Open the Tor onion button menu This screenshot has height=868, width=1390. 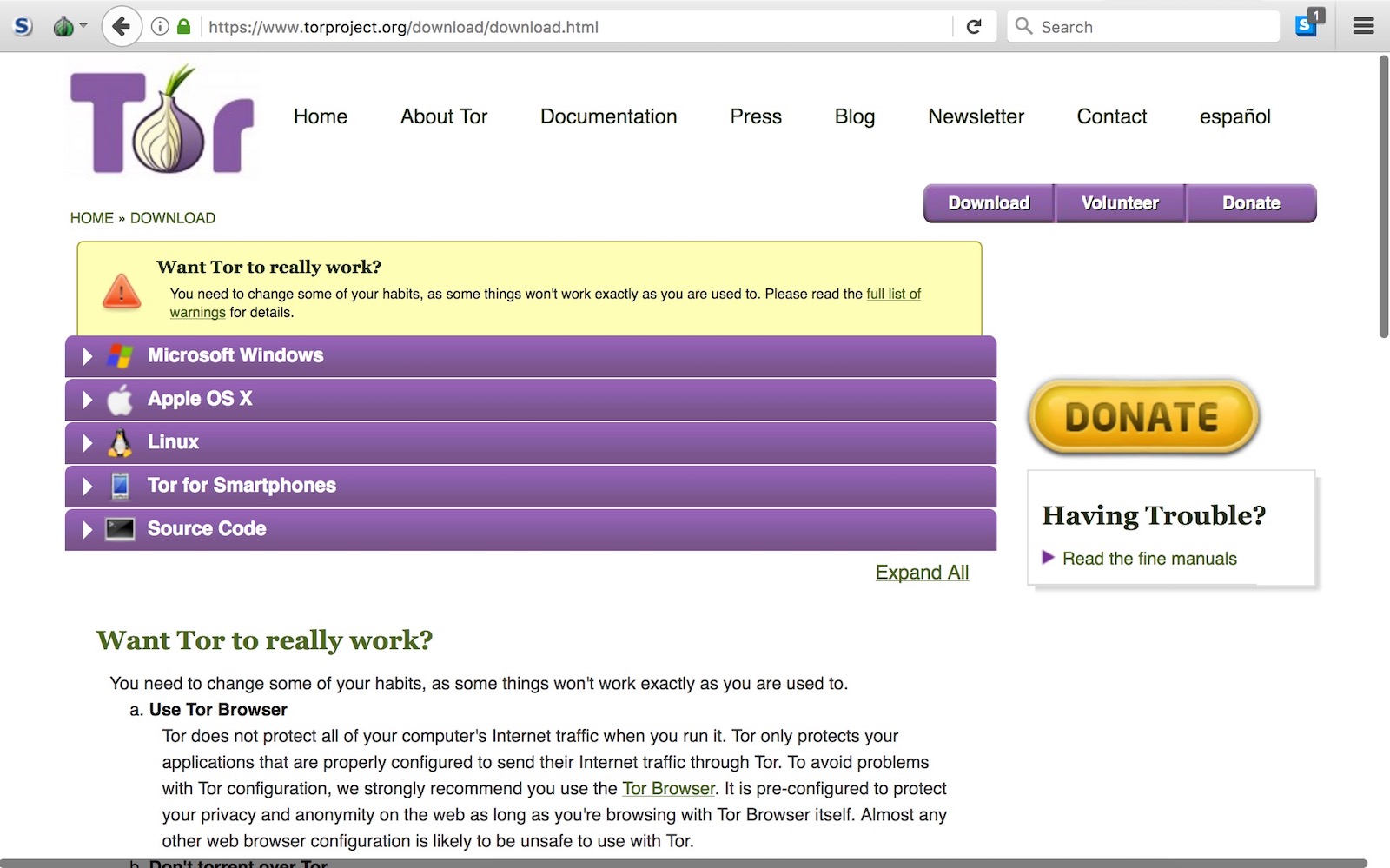69,26
